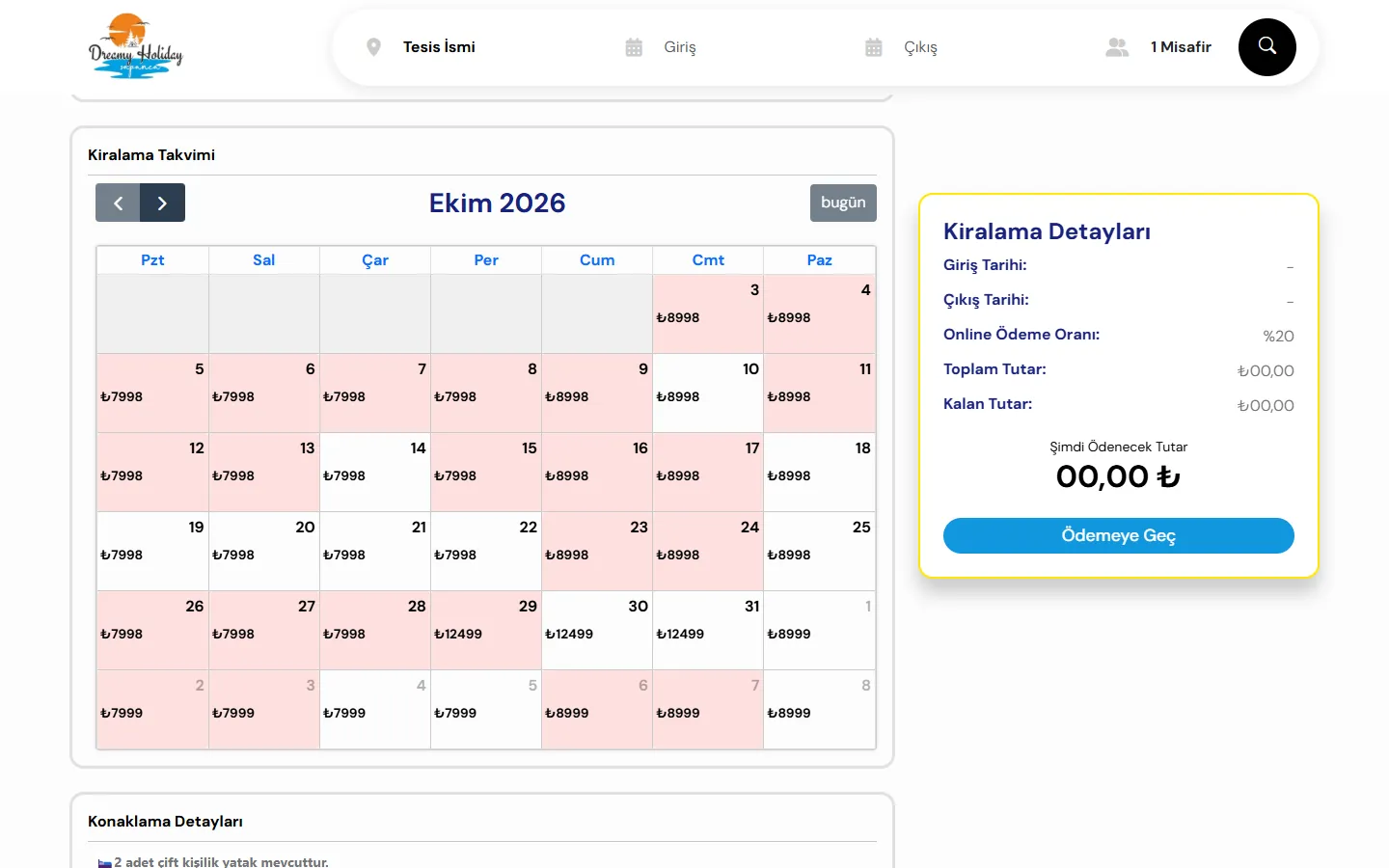
Task: Open the Çıkış date field
Action: pyautogui.click(x=920, y=47)
